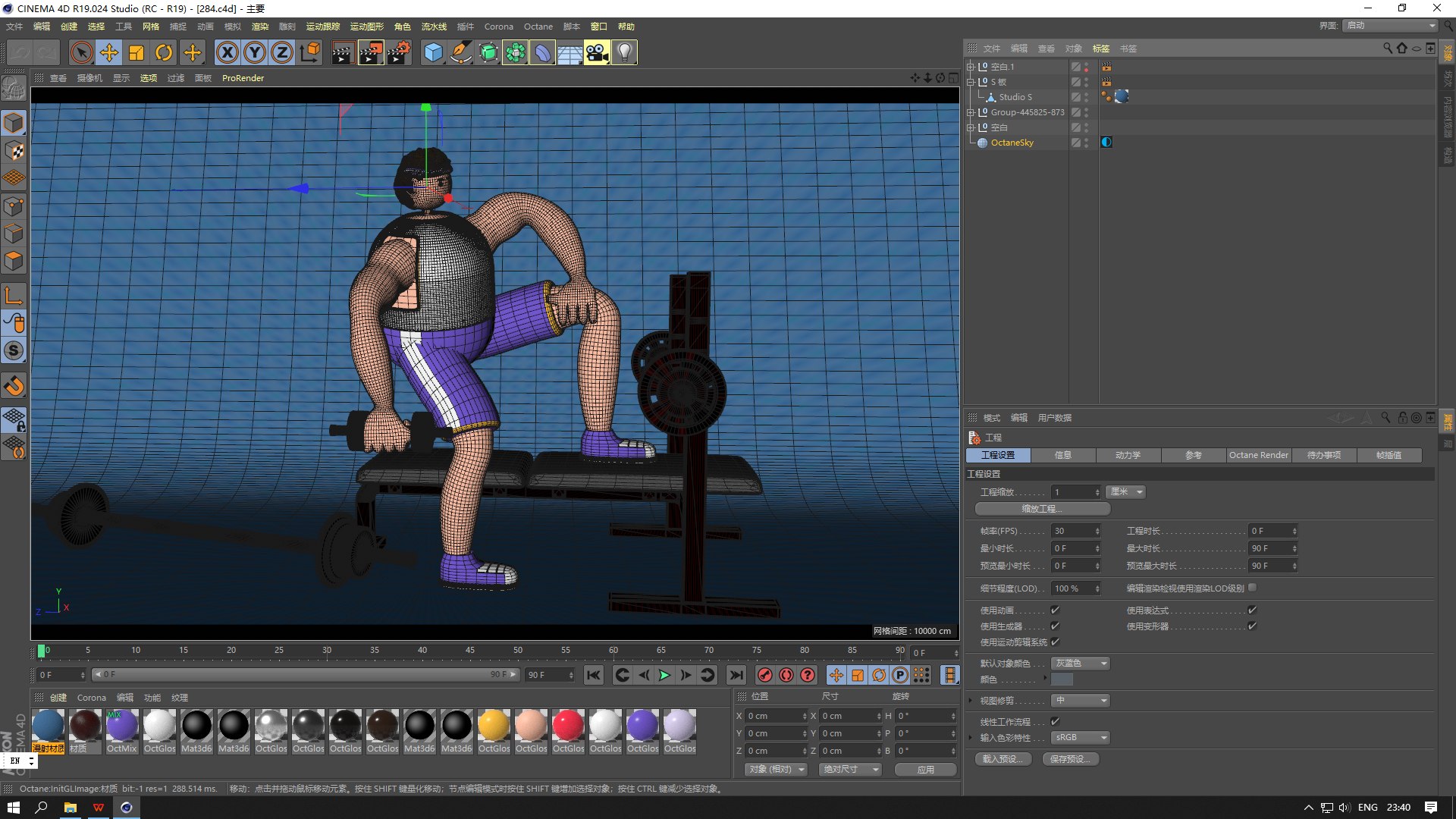Viewport: 1456px width, 819px height.
Task: Select the Move tool in top toolbar
Action: point(109,52)
